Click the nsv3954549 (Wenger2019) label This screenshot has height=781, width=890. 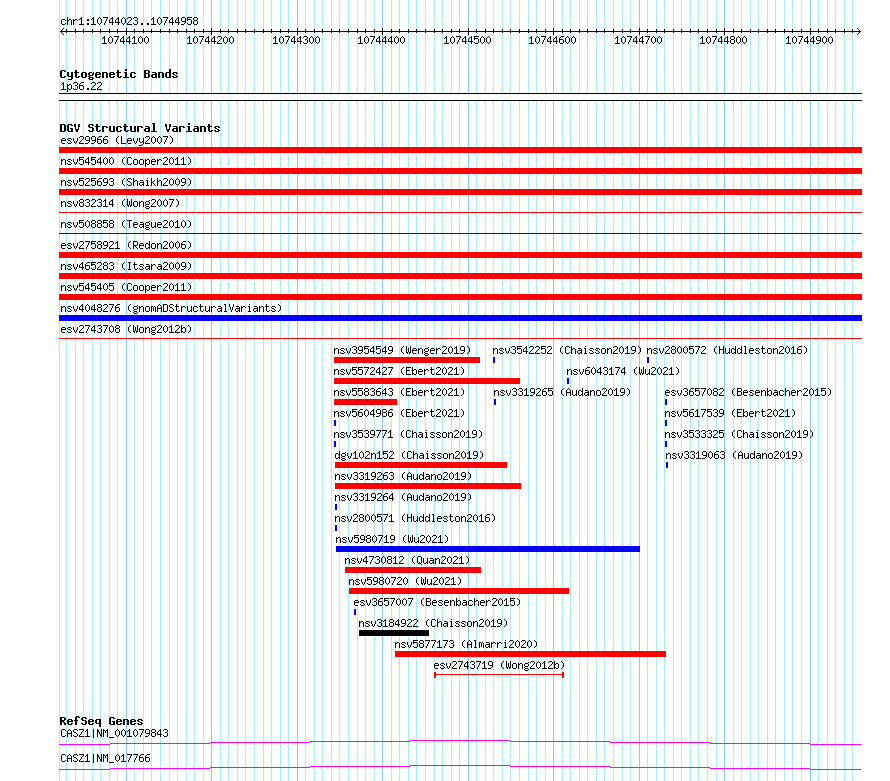[402, 350]
